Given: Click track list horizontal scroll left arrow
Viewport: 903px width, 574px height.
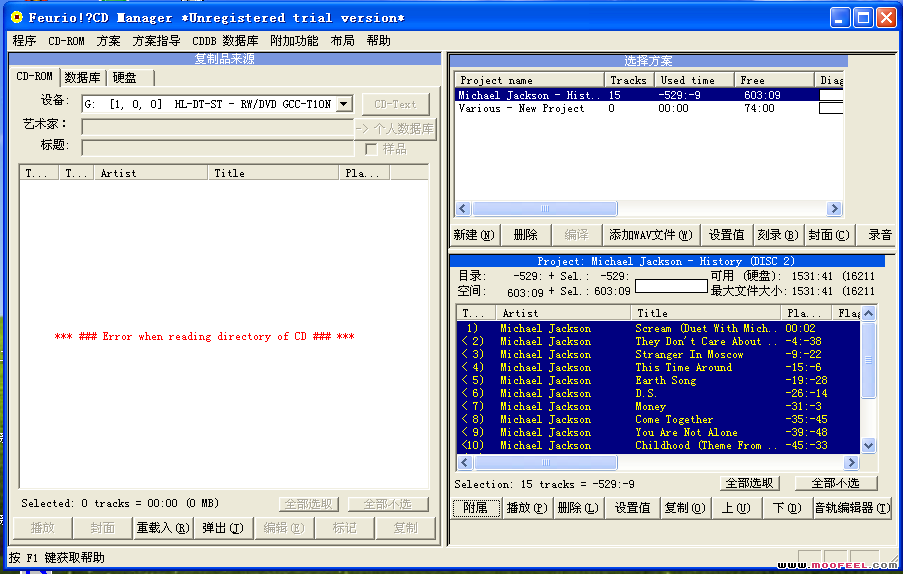Looking at the screenshot, I should coord(465,462).
